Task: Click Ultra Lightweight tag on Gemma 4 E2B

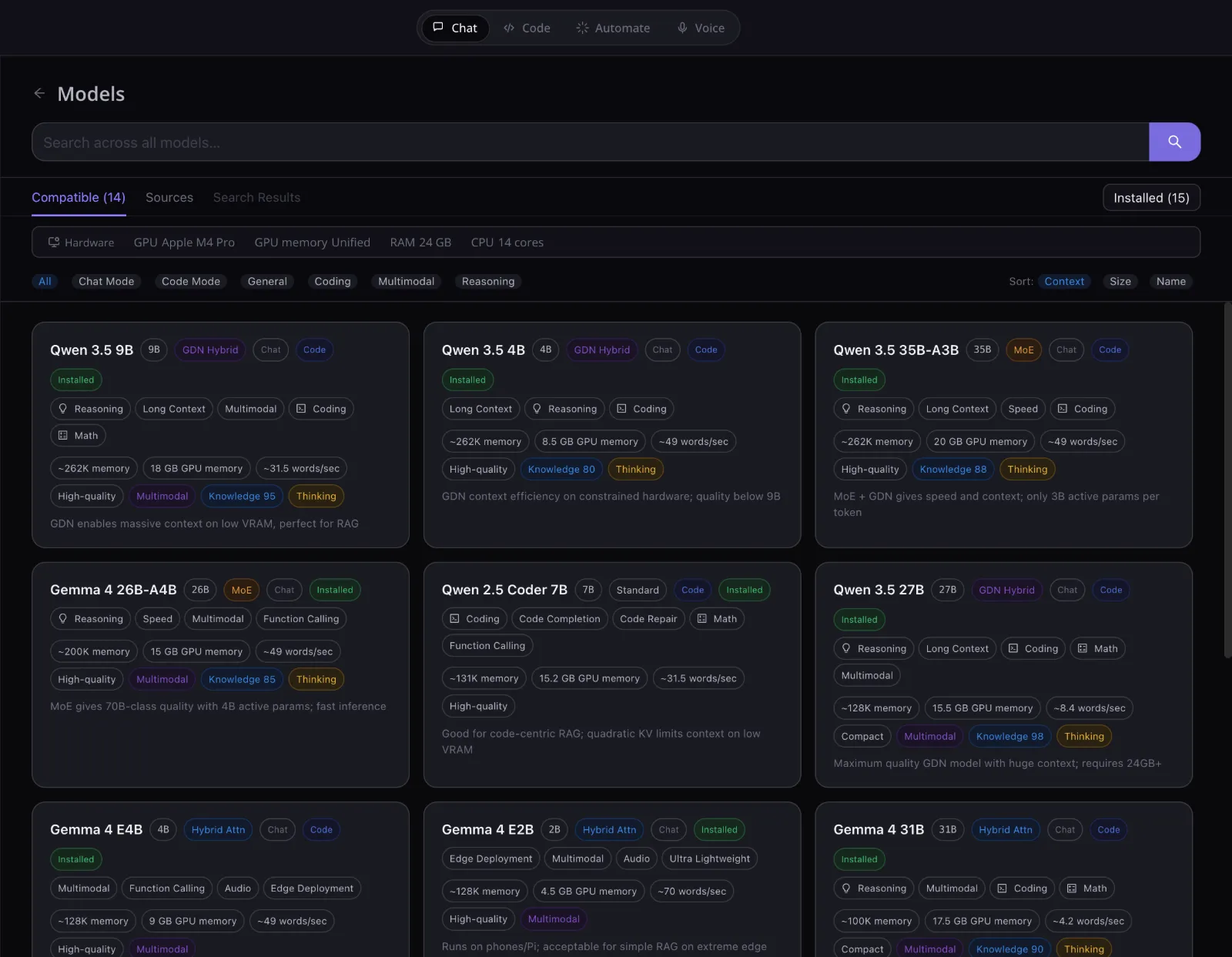Action: pos(709,858)
